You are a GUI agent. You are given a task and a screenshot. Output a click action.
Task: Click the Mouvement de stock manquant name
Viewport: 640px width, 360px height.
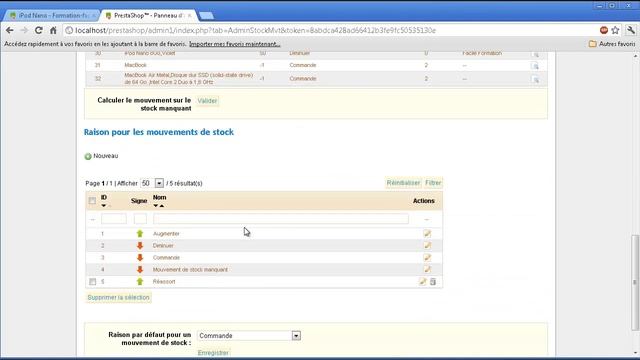[x=190, y=270]
